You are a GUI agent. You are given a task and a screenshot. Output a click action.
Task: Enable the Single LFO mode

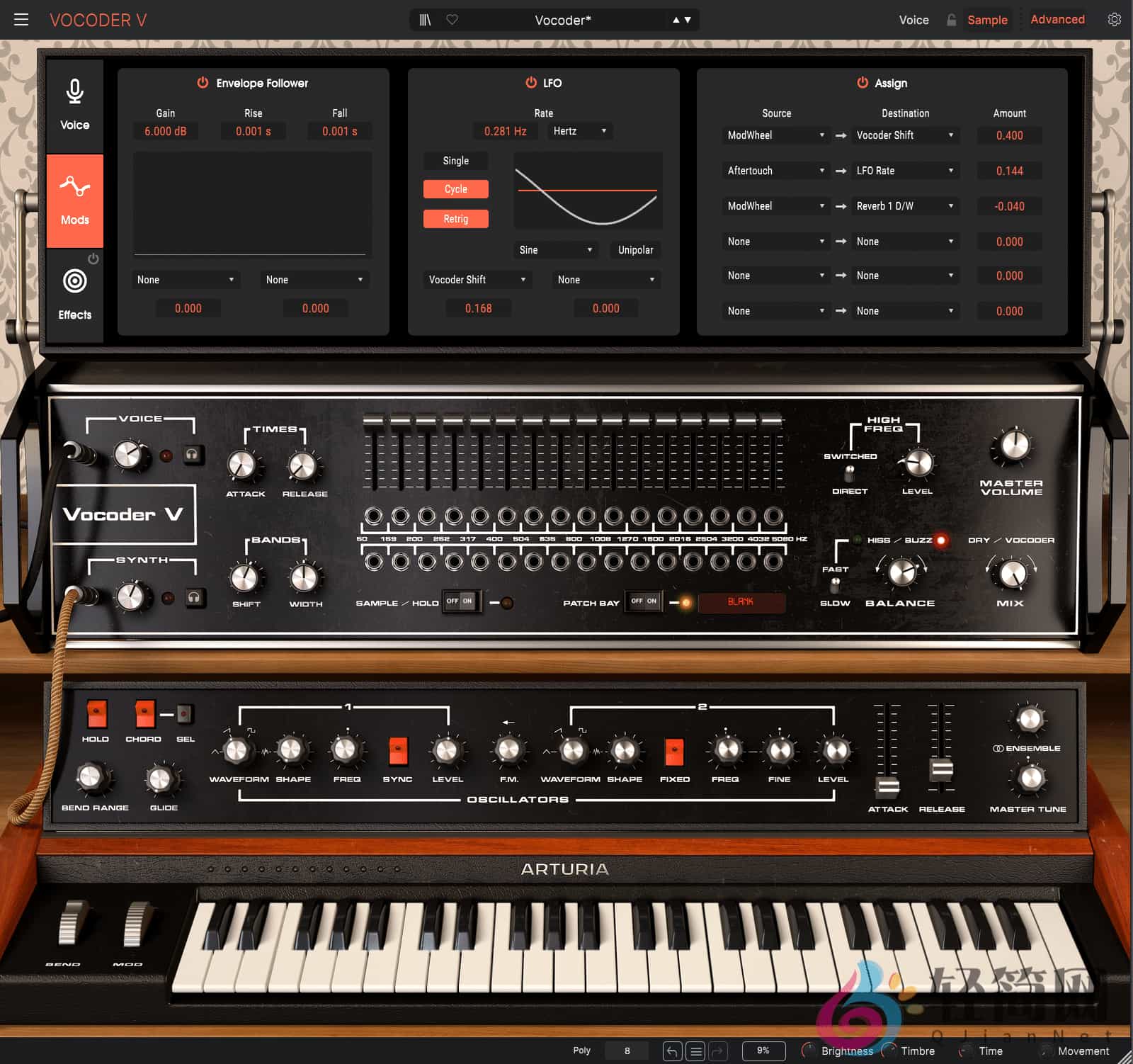(x=455, y=160)
